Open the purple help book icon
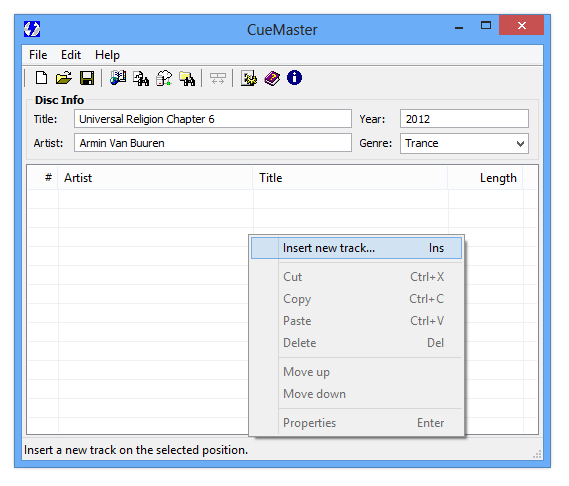The width and height of the screenshot is (569, 486). [x=272, y=78]
